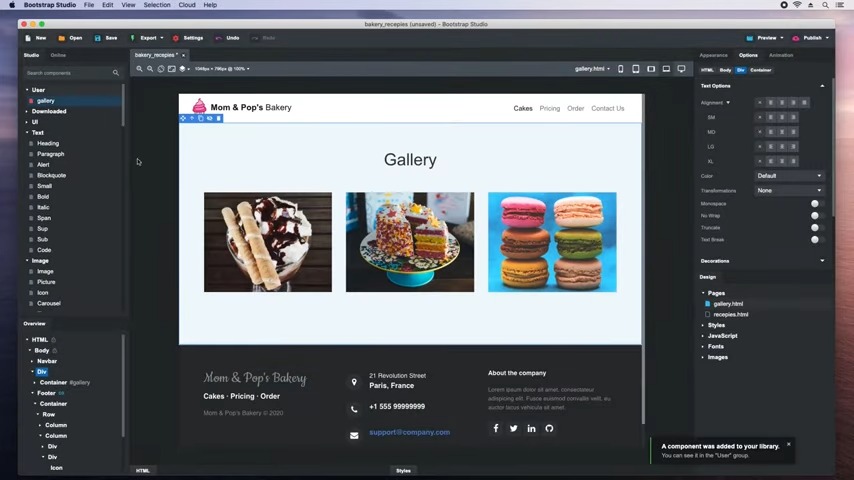Expand the JavaScript folder in Design panel
This screenshot has width=854, height=480.
[x=703, y=336]
